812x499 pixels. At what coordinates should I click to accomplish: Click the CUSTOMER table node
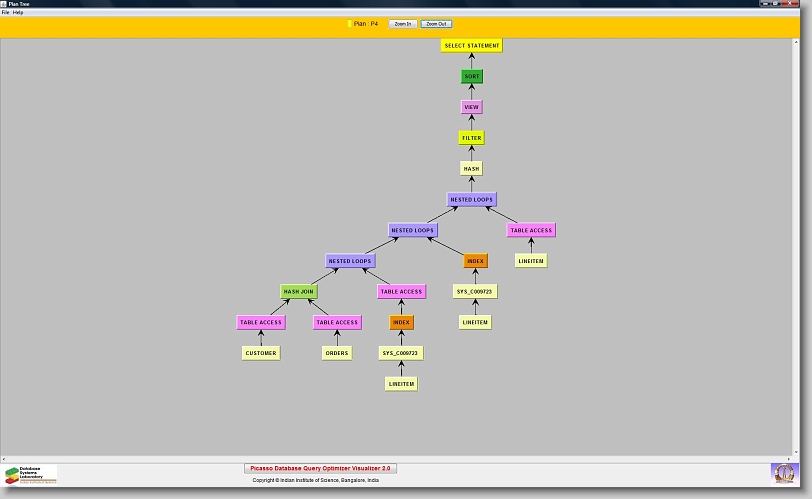(261, 353)
